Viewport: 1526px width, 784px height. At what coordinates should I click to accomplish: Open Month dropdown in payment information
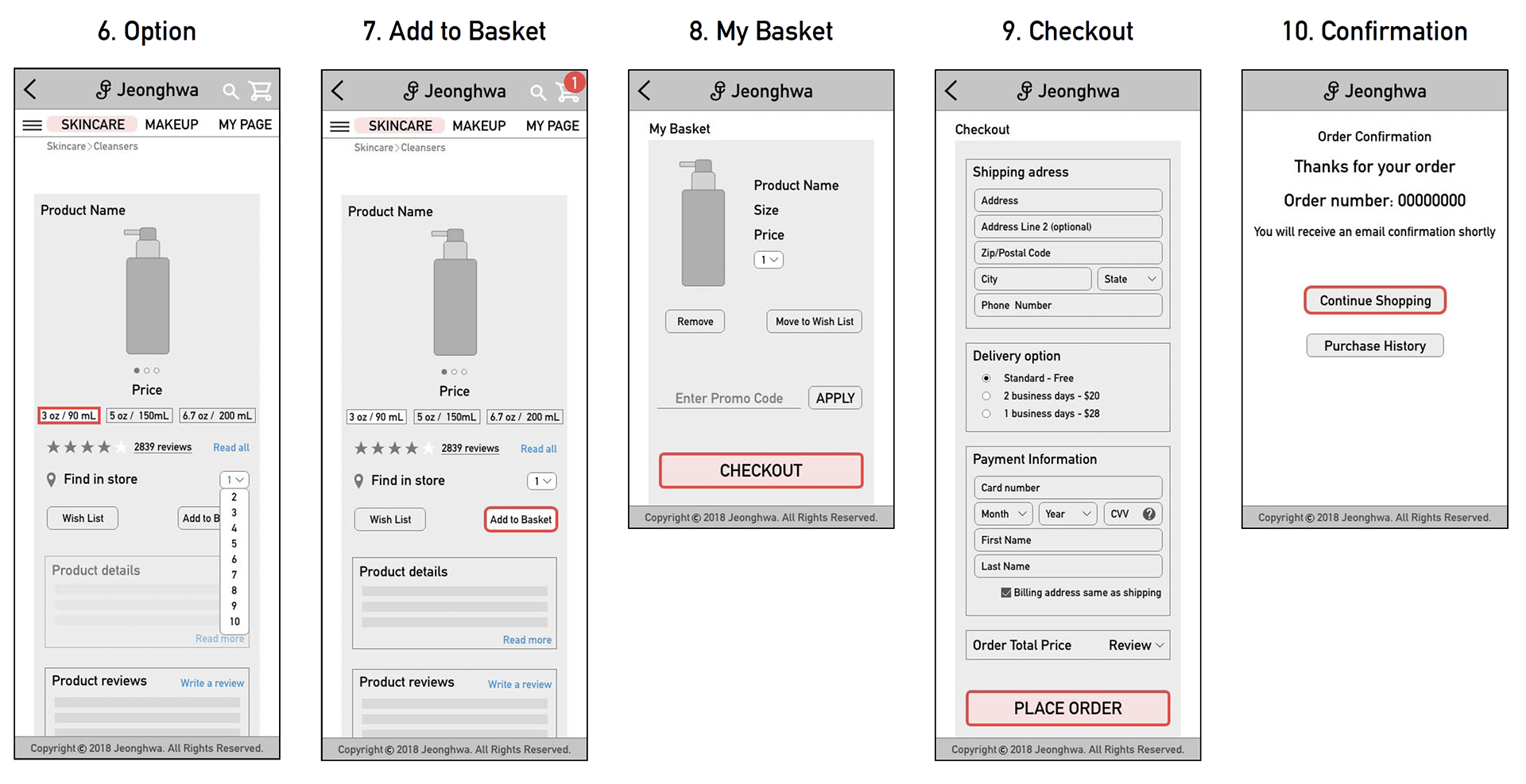1003,514
